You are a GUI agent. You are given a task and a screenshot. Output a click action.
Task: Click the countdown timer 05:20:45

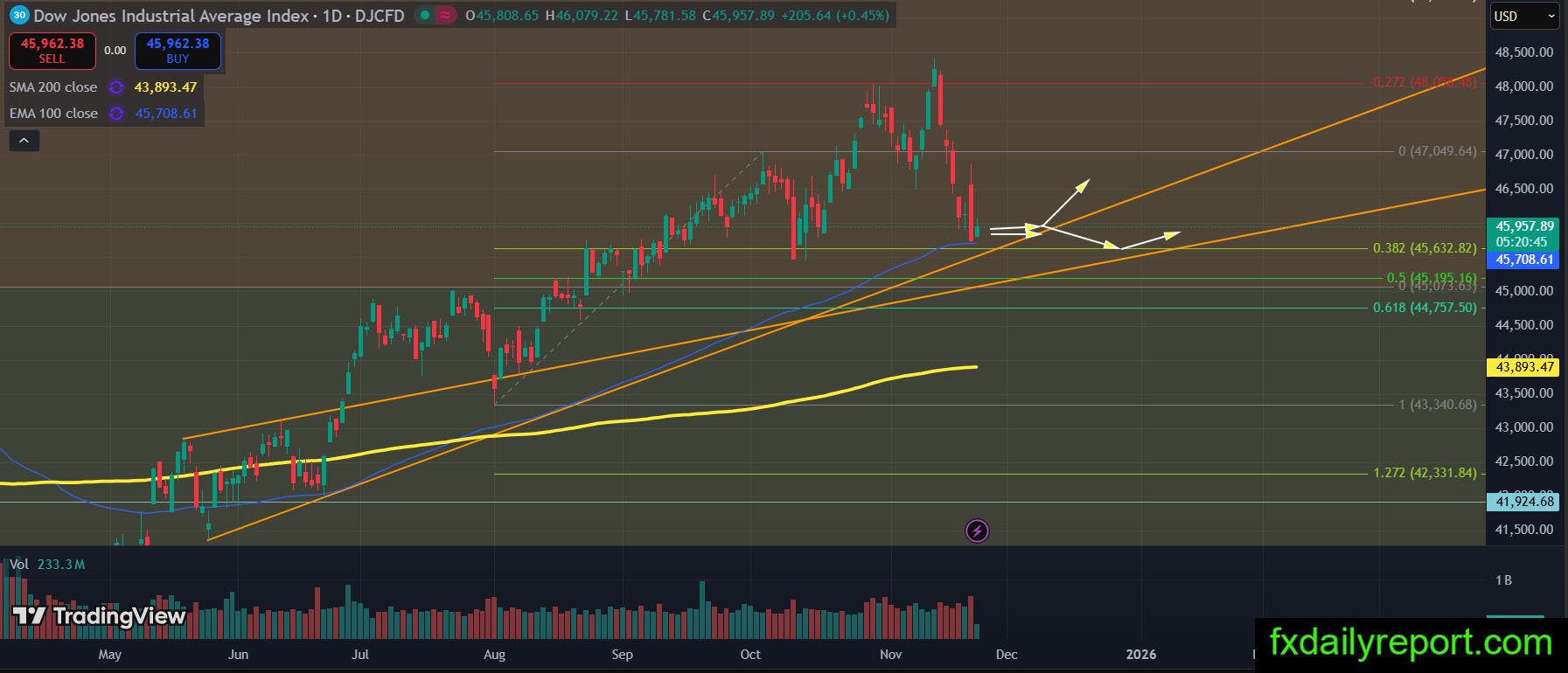point(1521,242)
